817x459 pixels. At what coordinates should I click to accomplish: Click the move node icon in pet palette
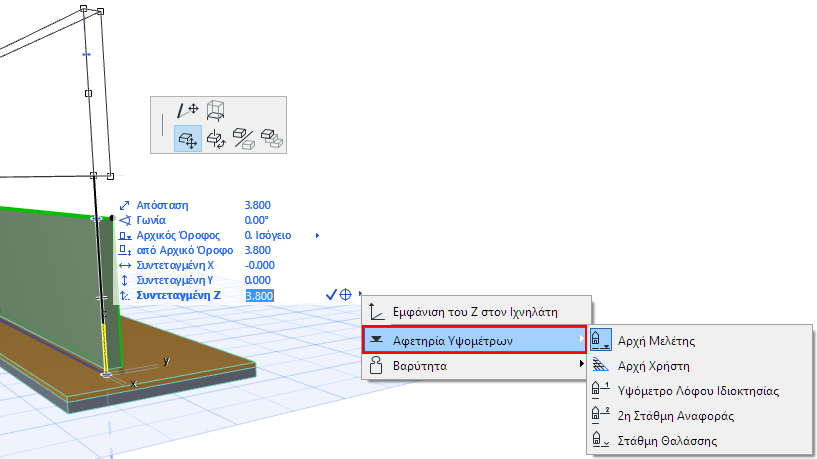[x=188, y=110]
